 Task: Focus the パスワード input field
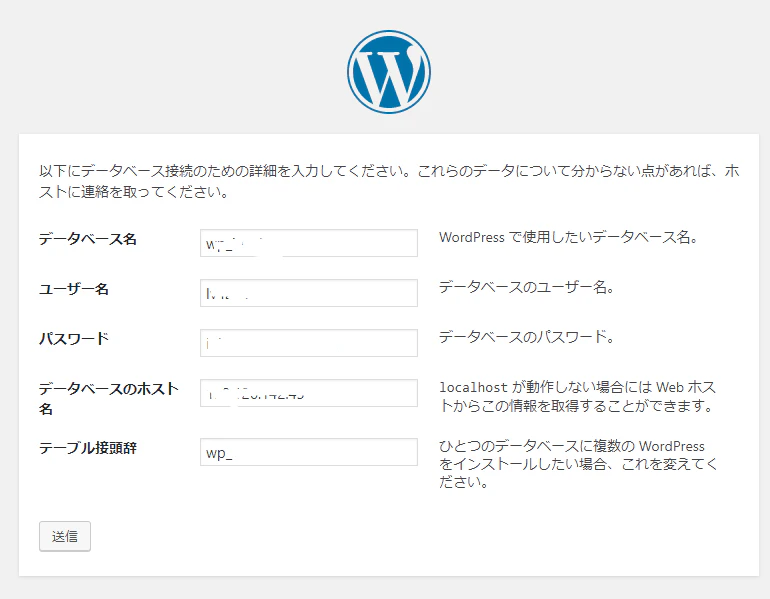(309, 343)
